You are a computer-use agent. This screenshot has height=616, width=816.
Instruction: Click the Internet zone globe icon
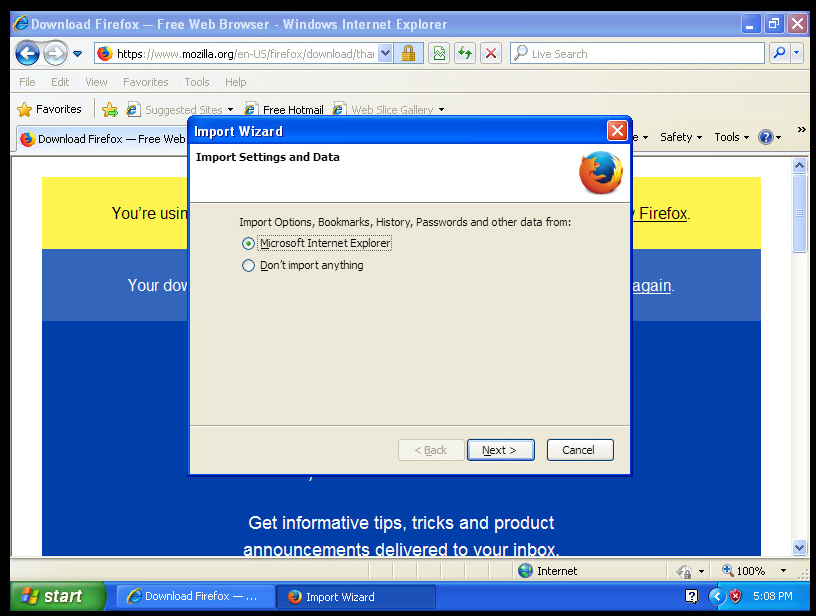[525, 571]
